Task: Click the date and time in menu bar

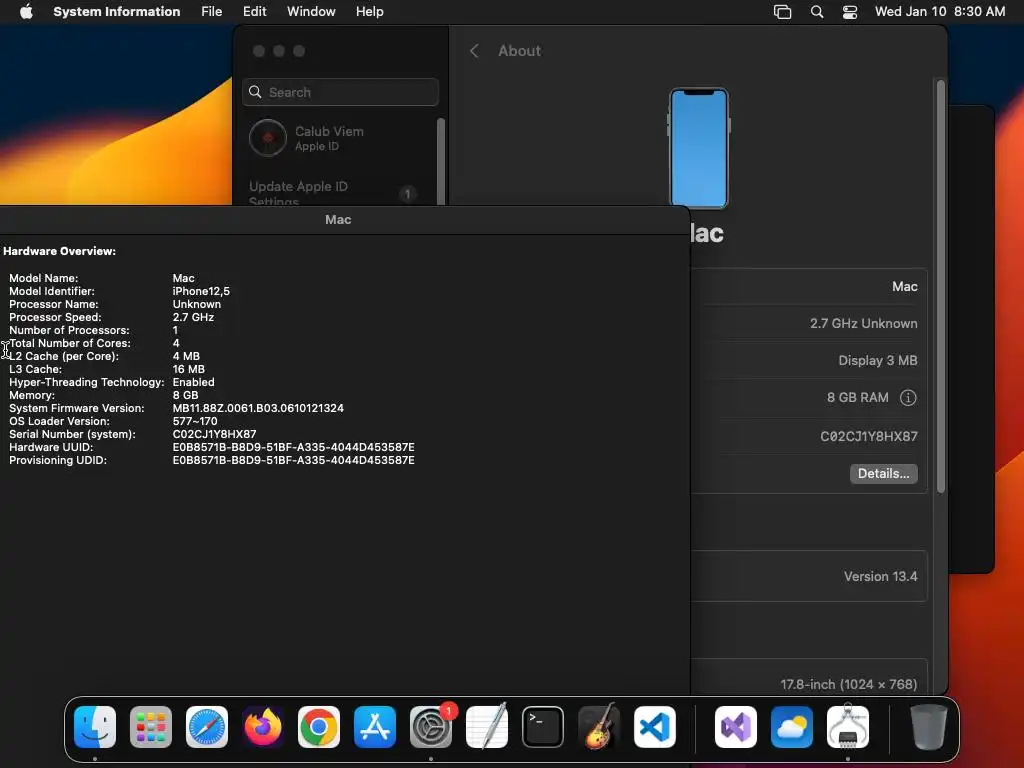Action: 940,11
